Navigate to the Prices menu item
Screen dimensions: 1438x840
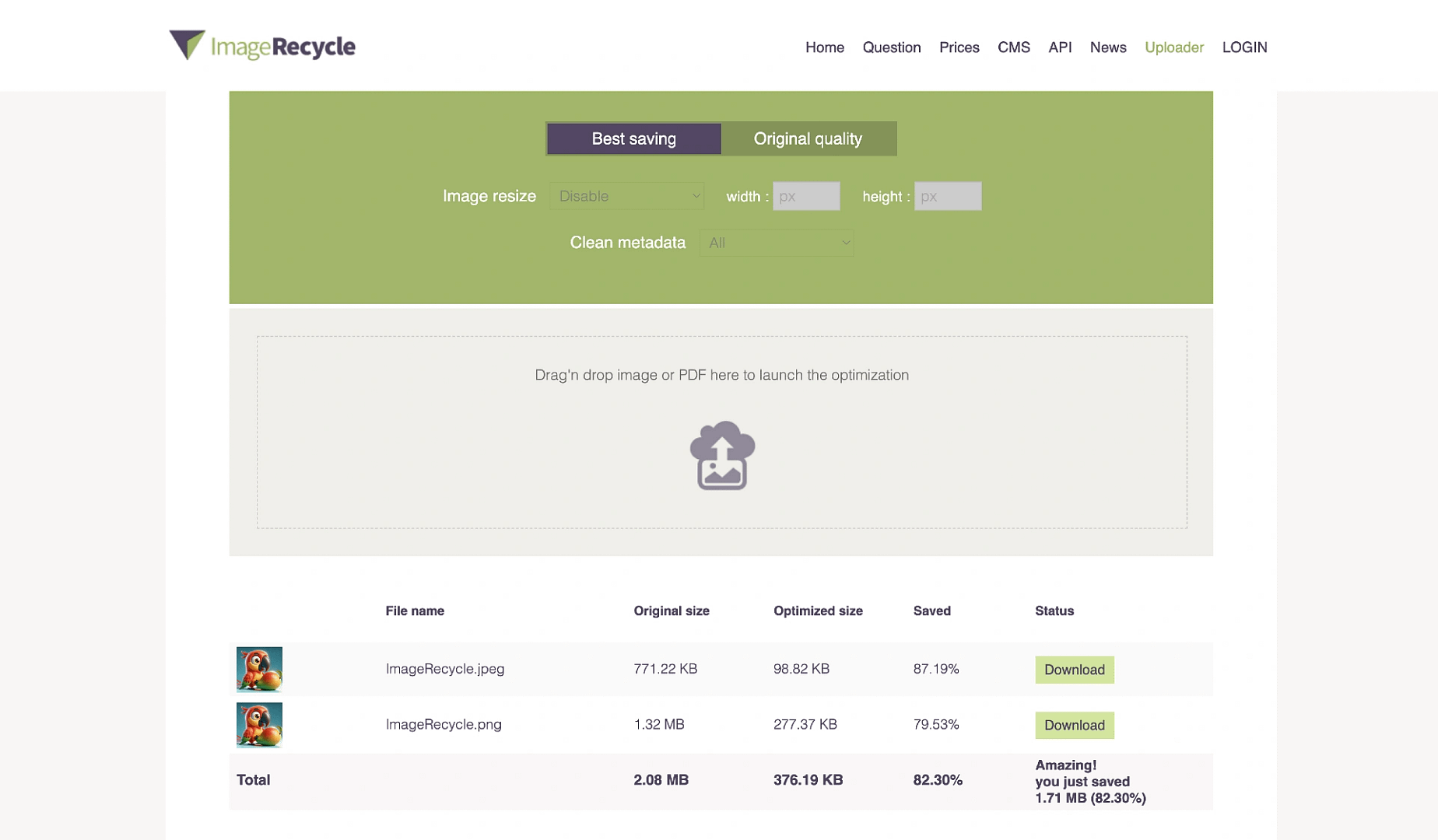pos(959,47)
